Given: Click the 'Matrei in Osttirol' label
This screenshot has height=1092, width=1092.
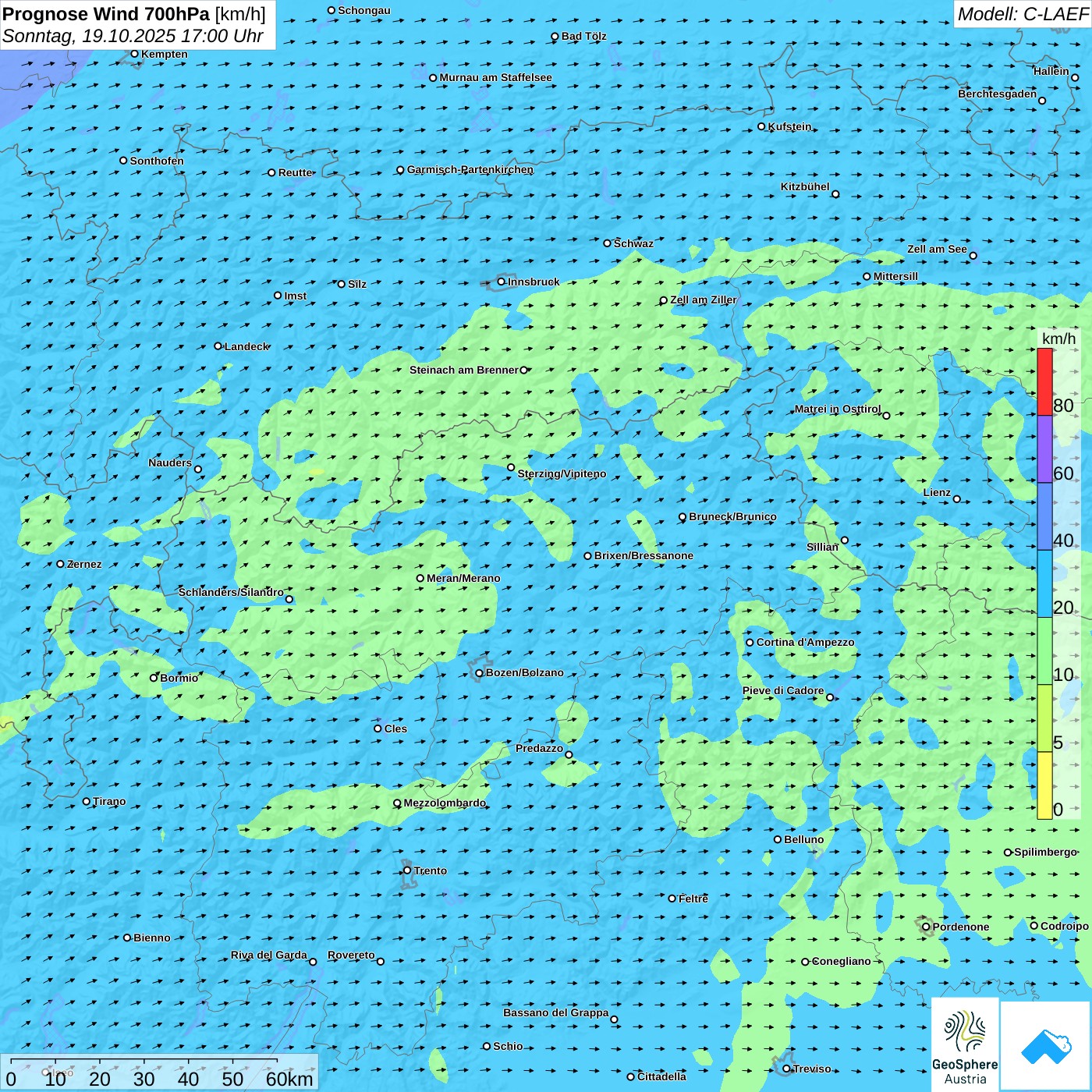Looking at the screenshot, I should [x=838, y=409].
